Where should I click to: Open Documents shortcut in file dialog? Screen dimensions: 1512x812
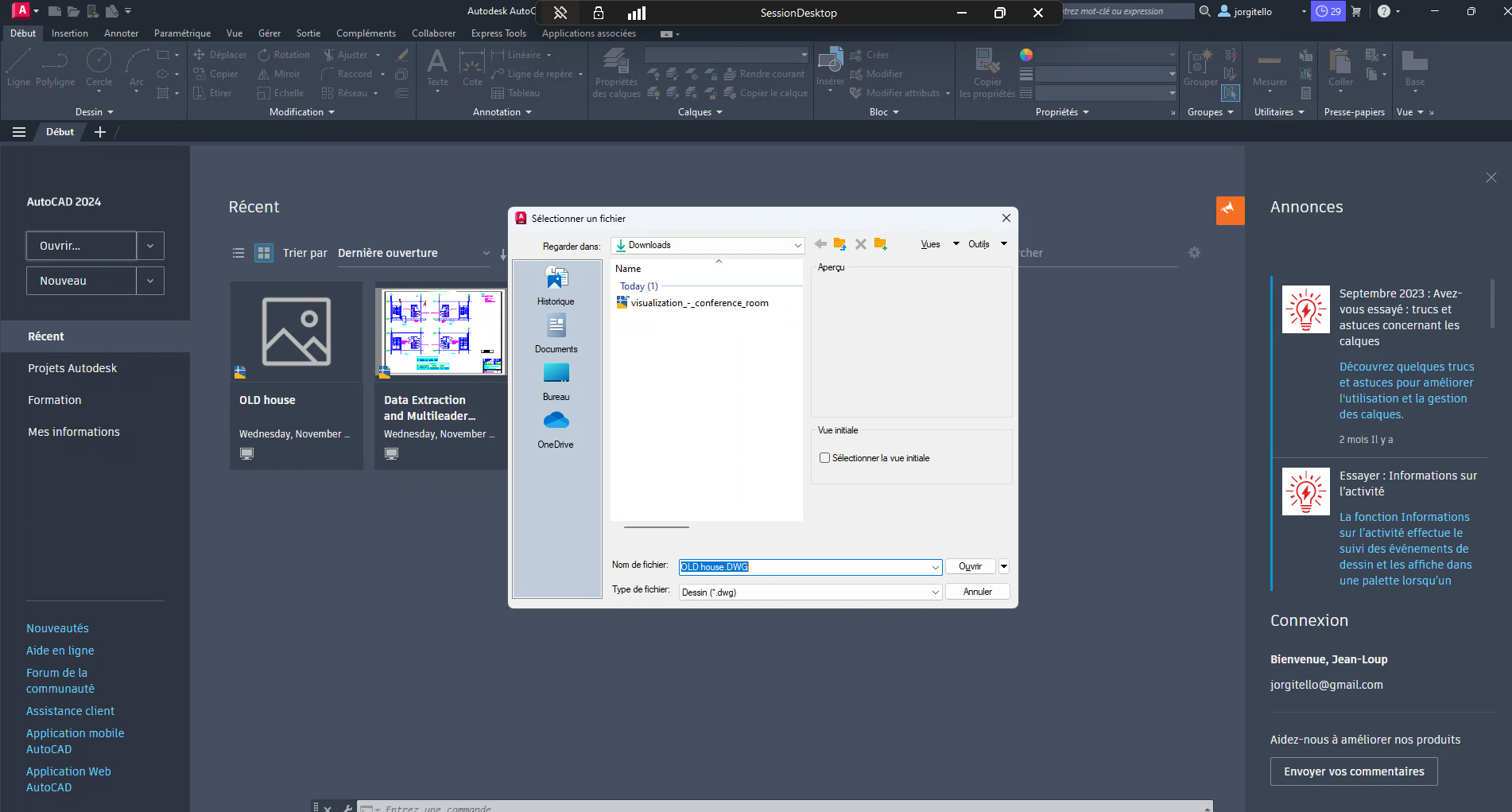[556, 333]
